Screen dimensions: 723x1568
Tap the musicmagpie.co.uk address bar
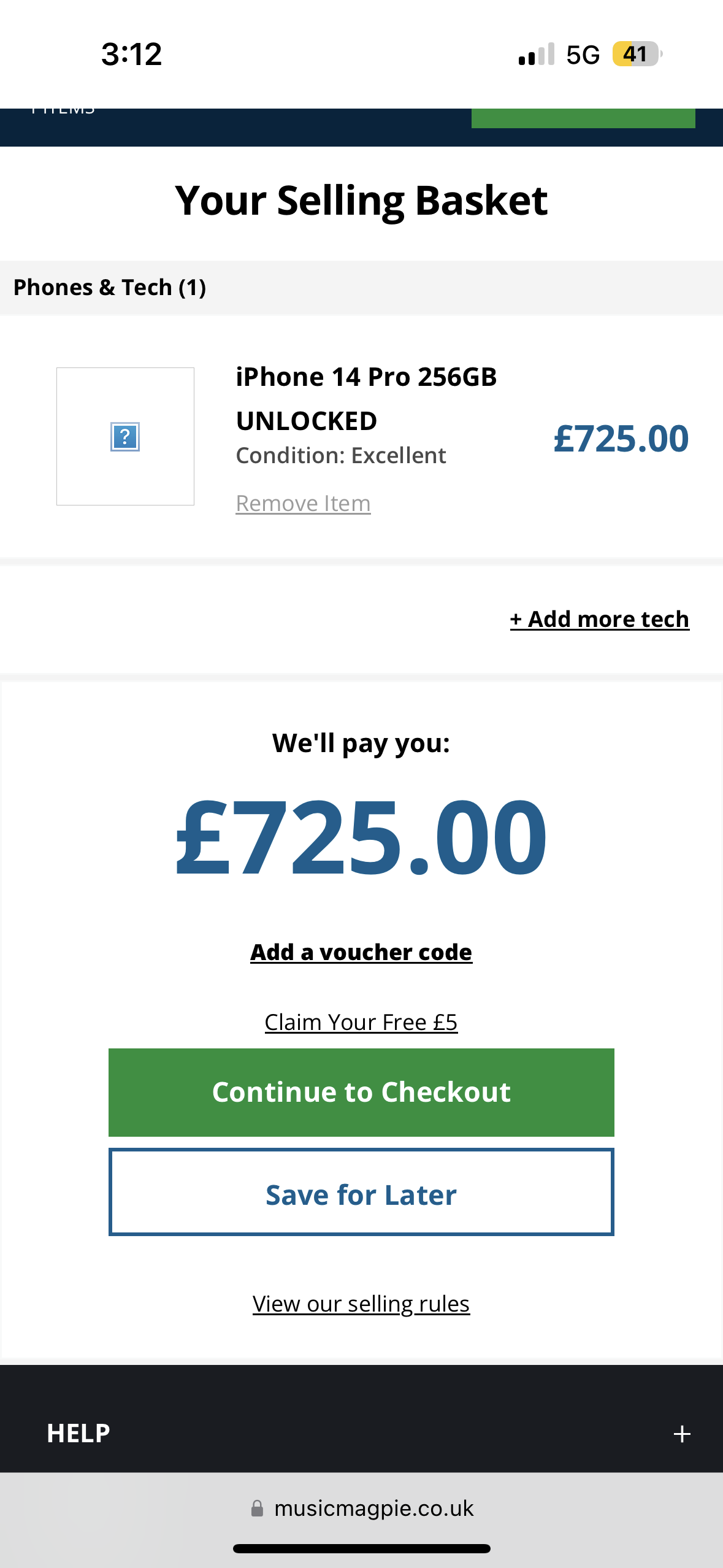point(374,1508)
